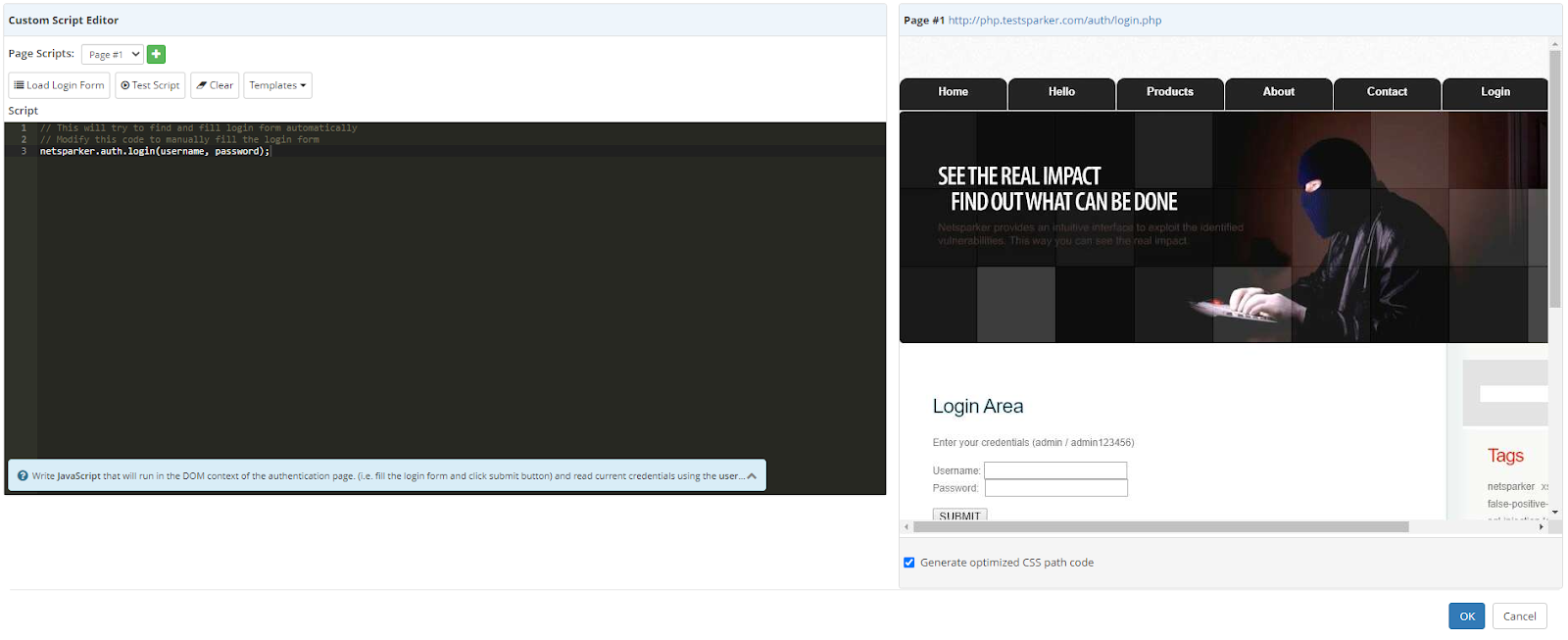Open Hello tab in preview page
This screenshot has height=640, width=1568.
1061,92
